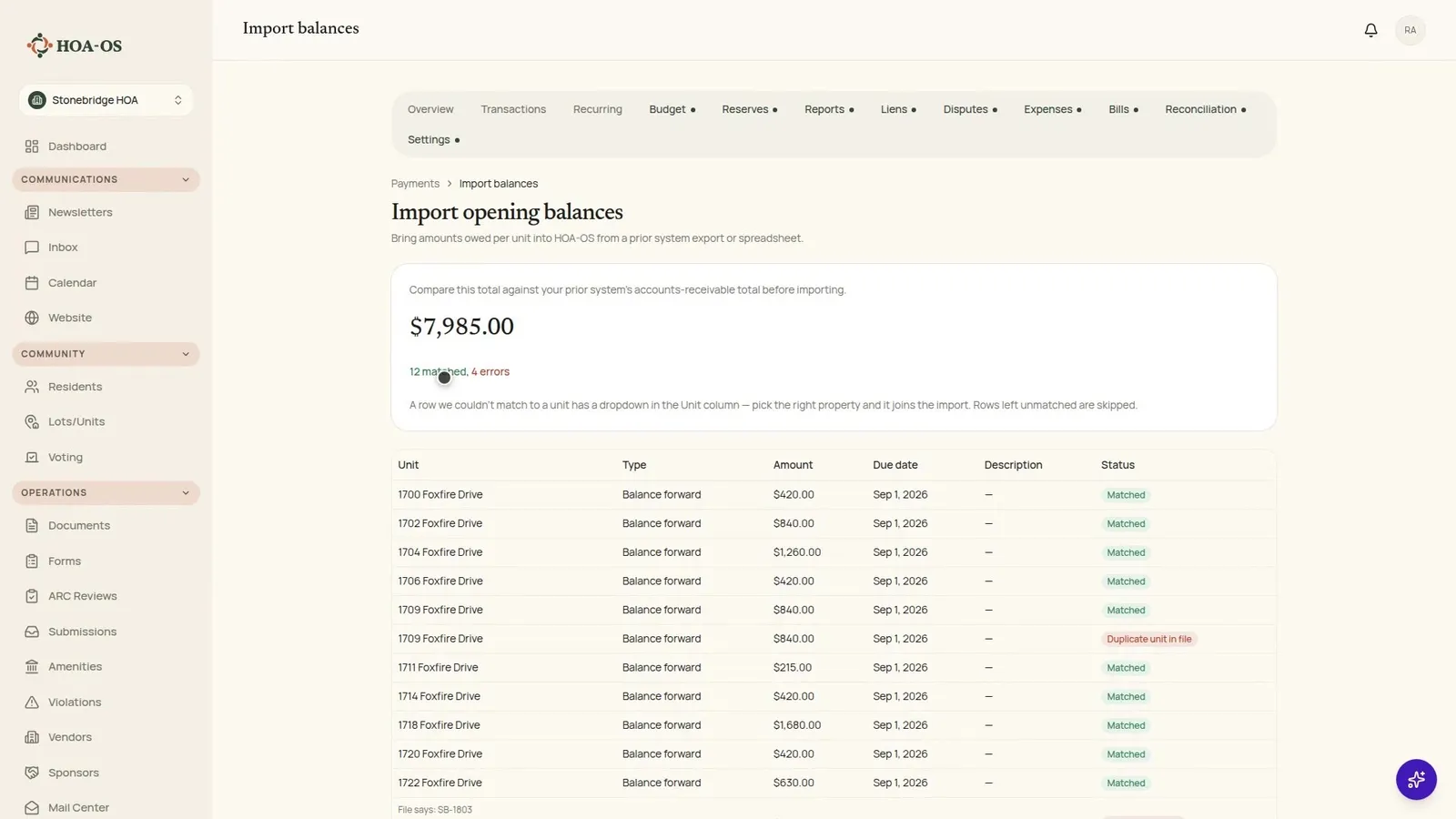
Task: Open the Stonebridge HOA switcher arrows
Action: tap(178, 100)
